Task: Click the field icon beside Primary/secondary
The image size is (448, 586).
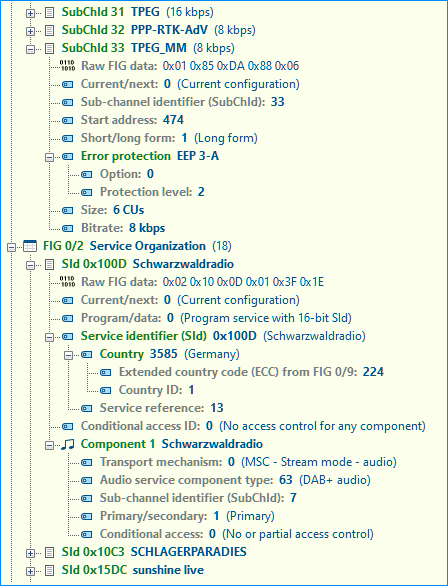Action: 87,516
